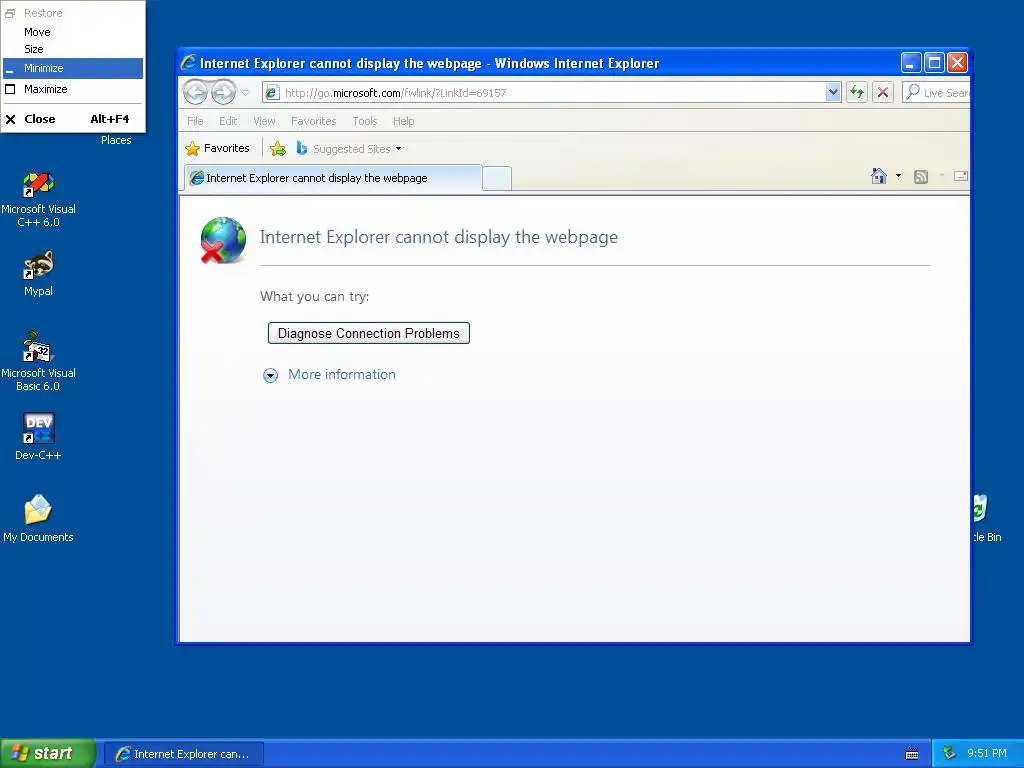
Task: Click Internet Explorer taskbar button
Action: coord(184,754)
